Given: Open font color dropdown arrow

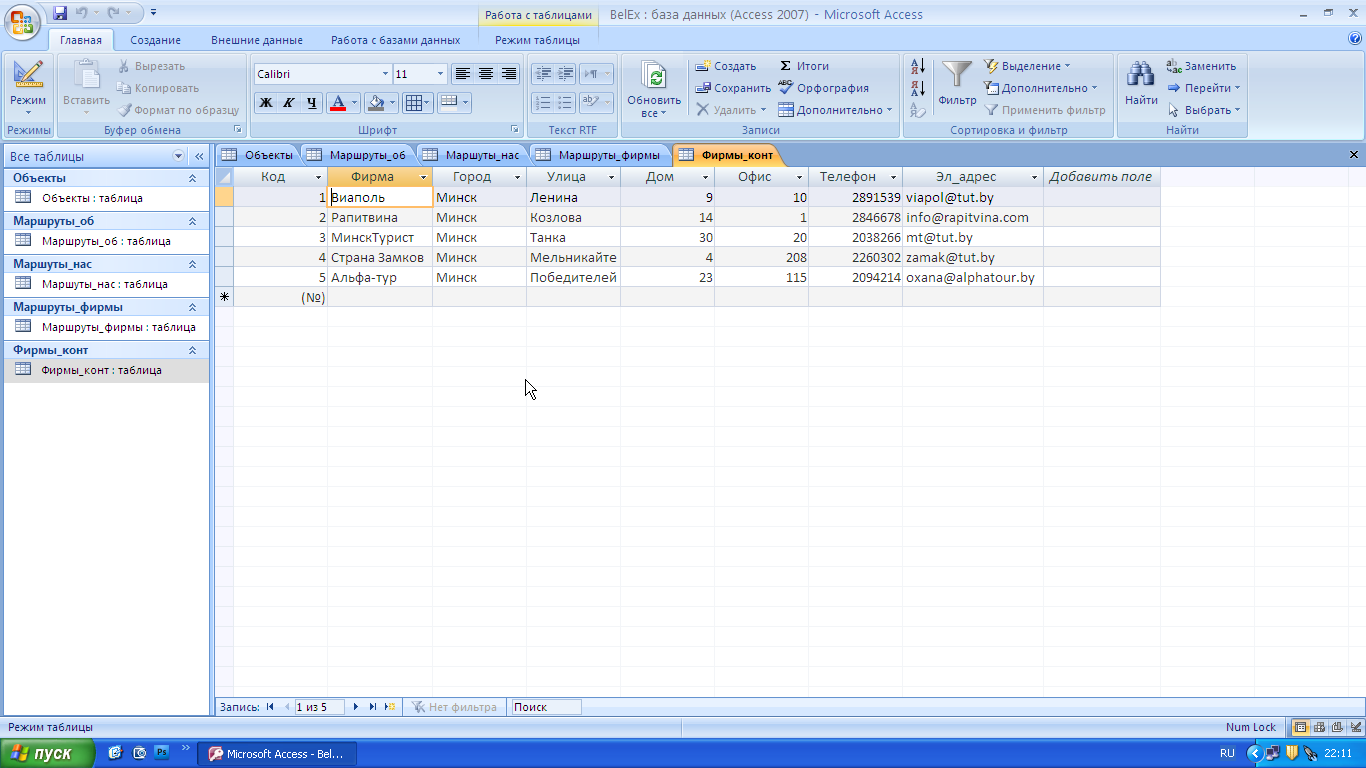Looking at the screenshot, I should click(355, 102).
